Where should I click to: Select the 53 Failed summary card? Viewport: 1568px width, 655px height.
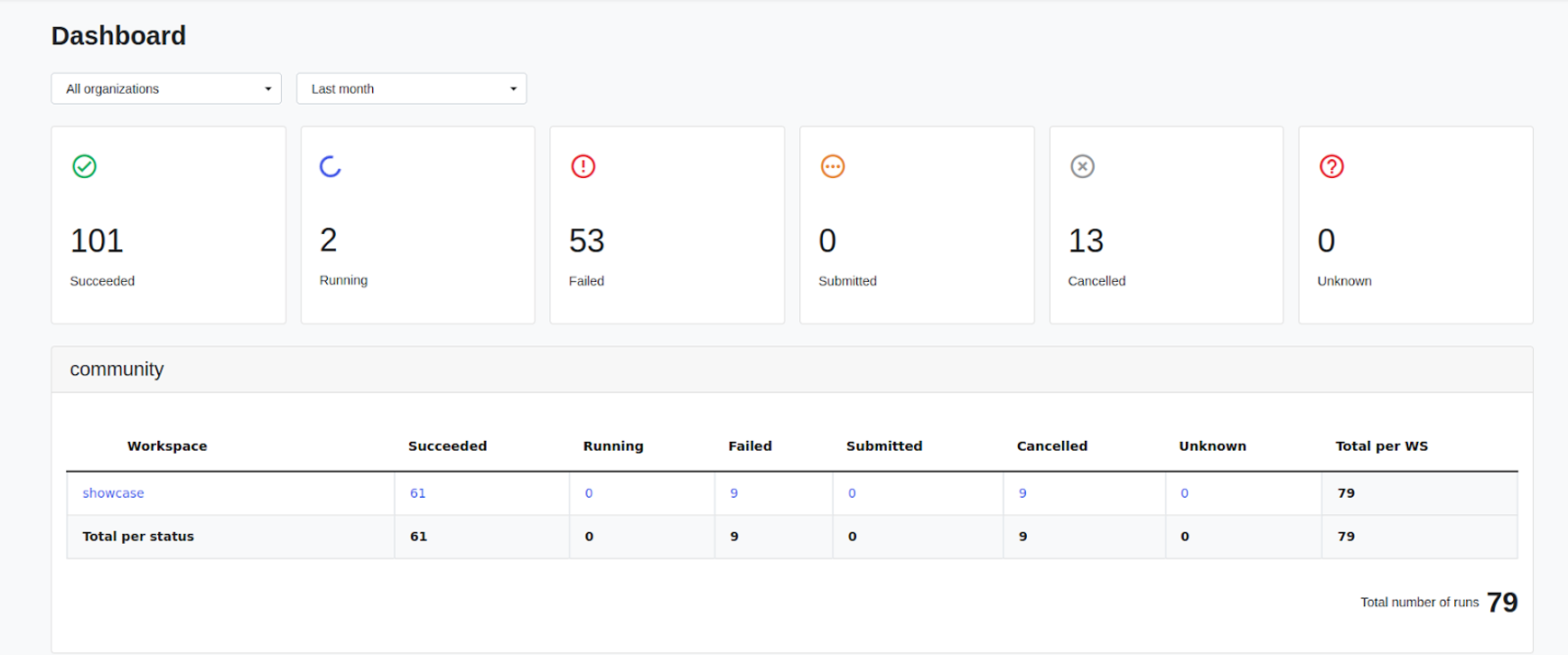click(667, 225)
